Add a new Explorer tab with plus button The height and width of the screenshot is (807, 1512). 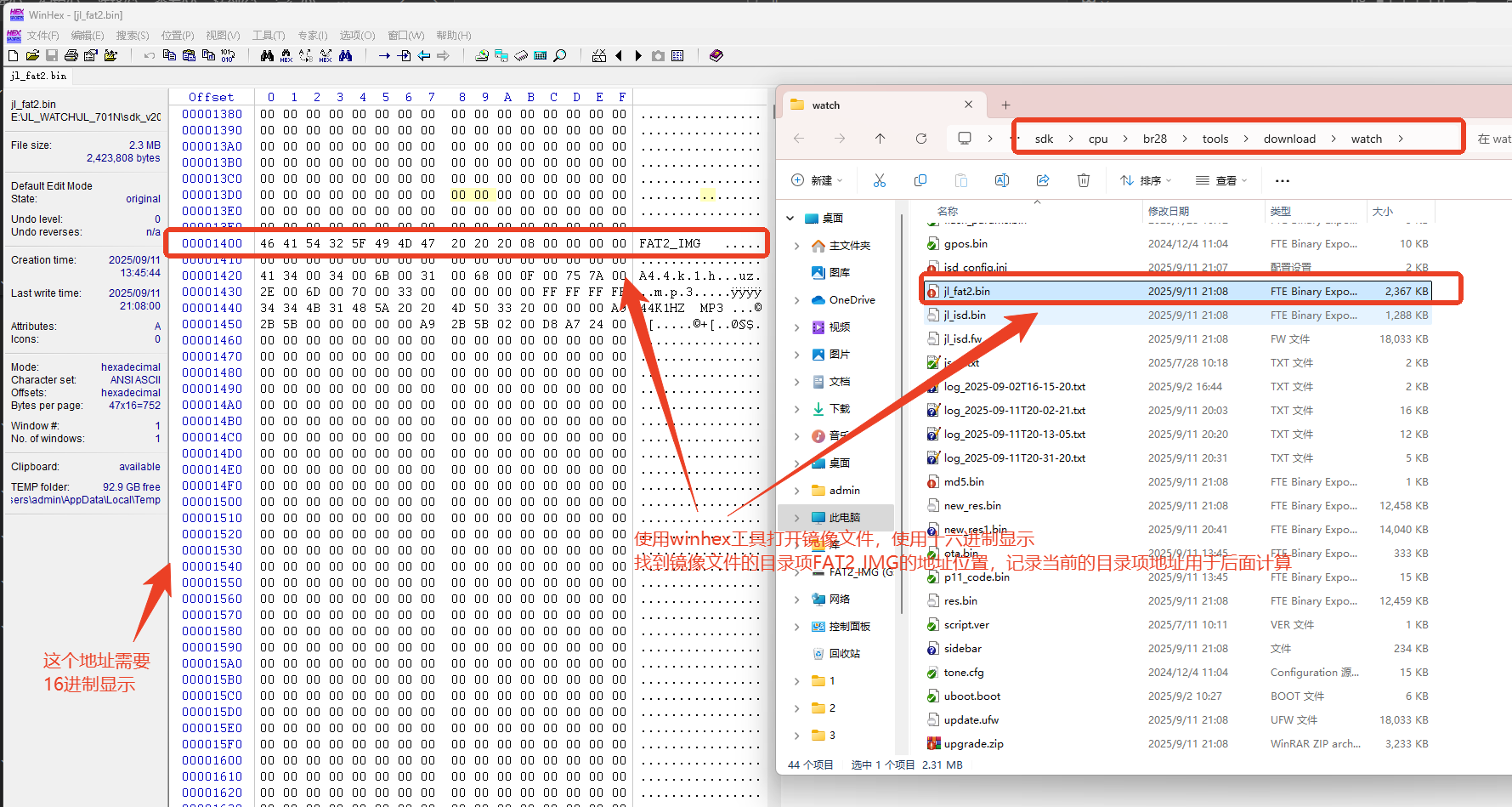click(1005, 105)
